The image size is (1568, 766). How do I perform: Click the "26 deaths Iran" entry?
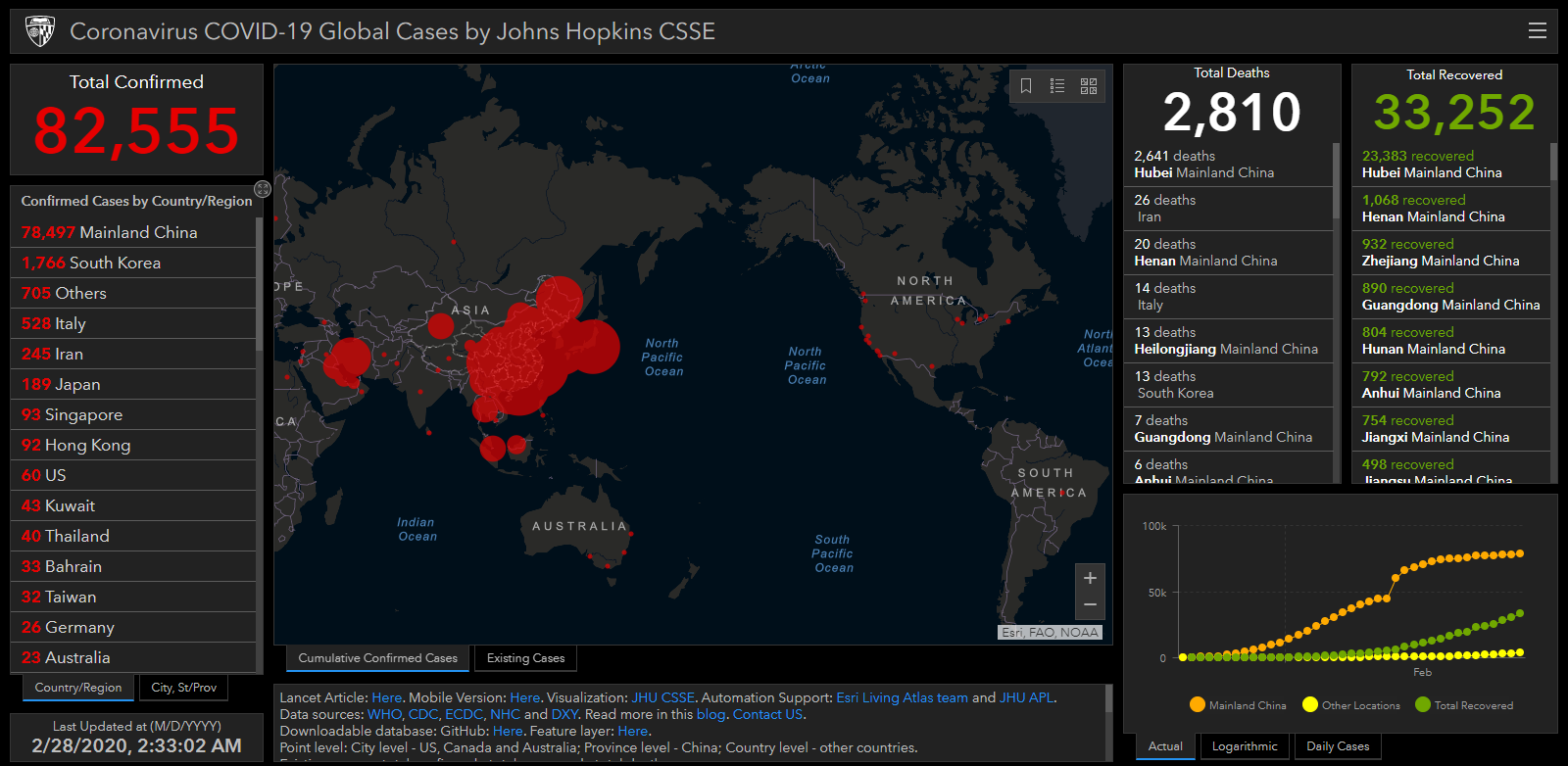point(1228,209)
